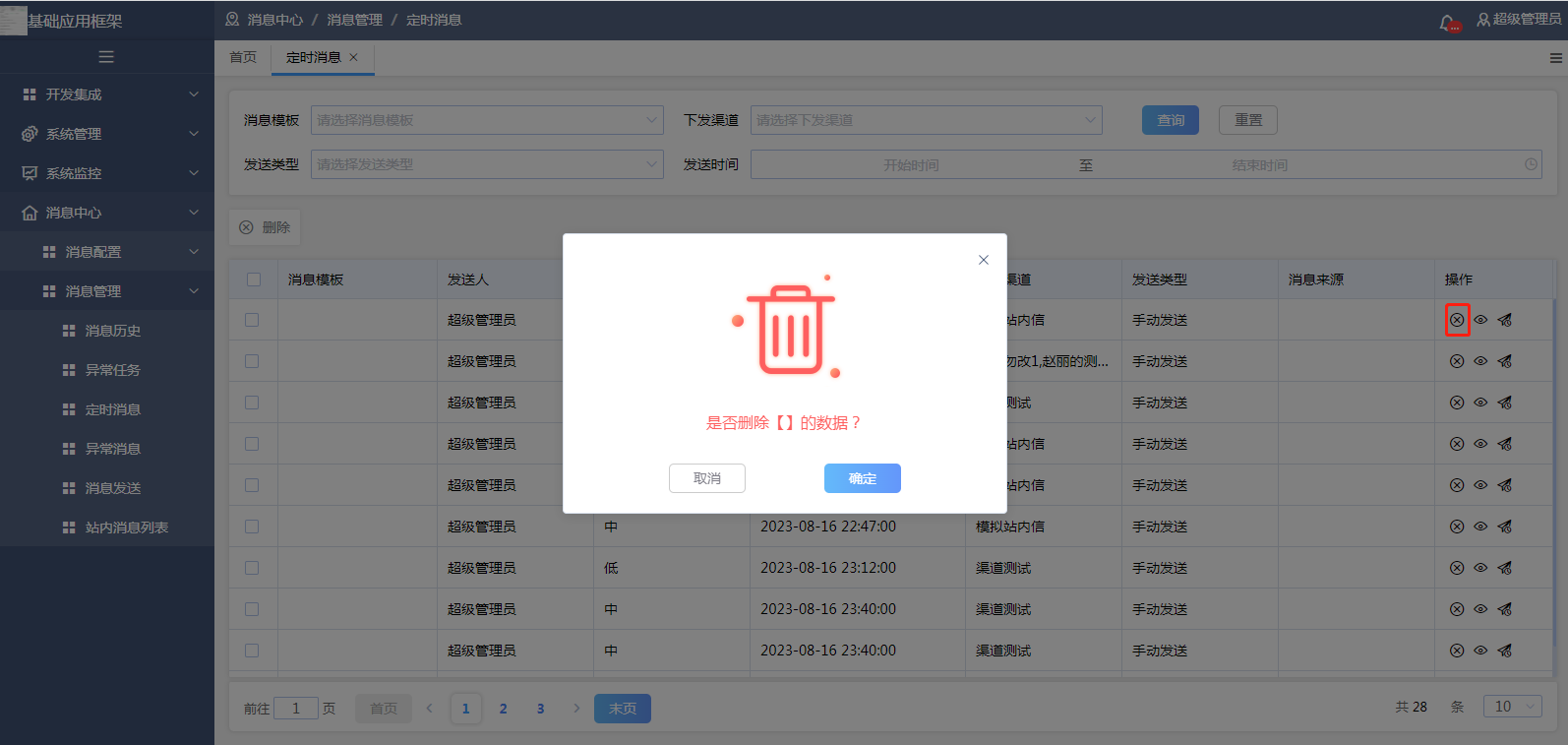The height and width of the screenshot is (745, 1568).
Task: Click the 结束时间 end time field
Action: point(1260,165)
